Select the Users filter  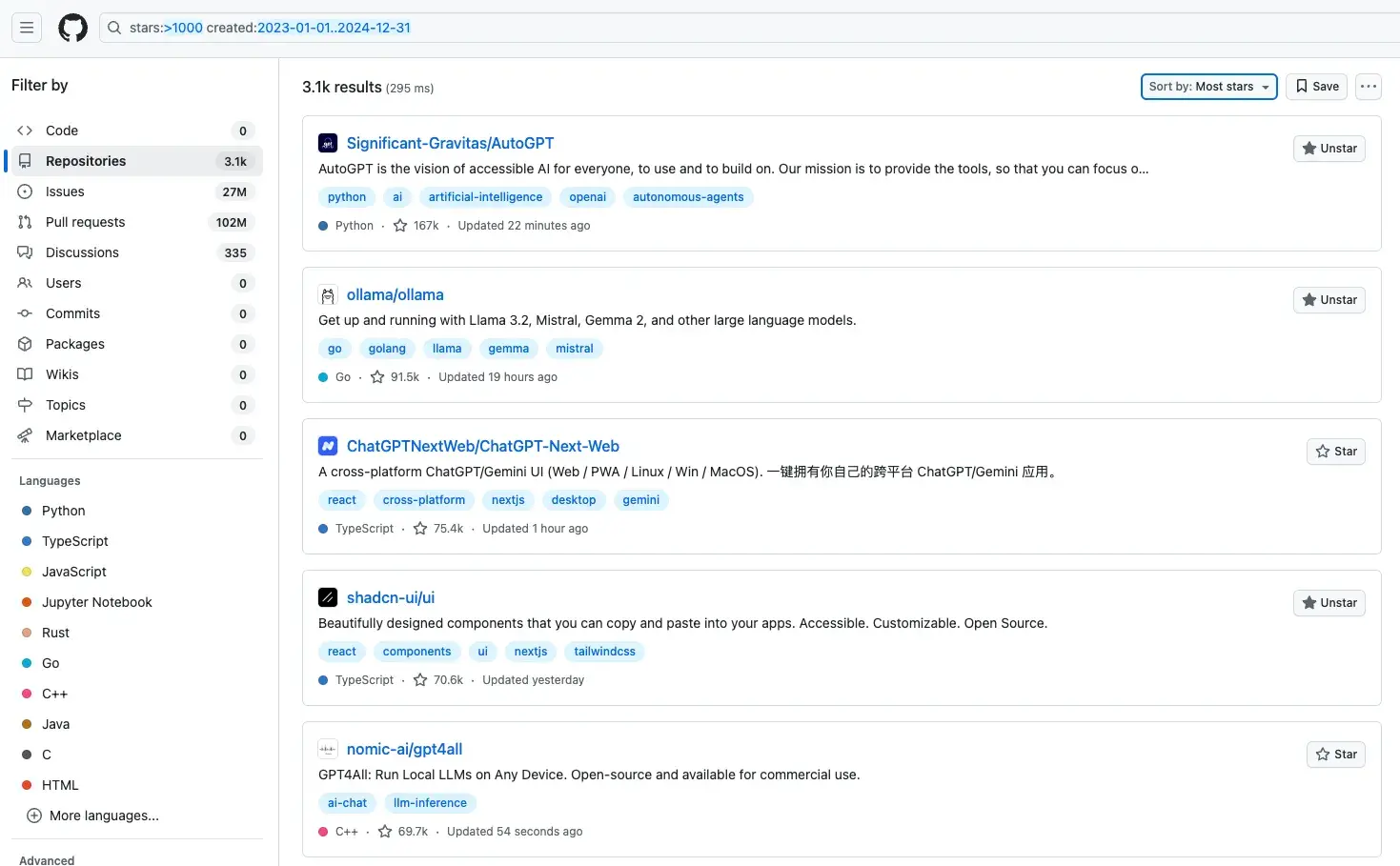[135, 283]
